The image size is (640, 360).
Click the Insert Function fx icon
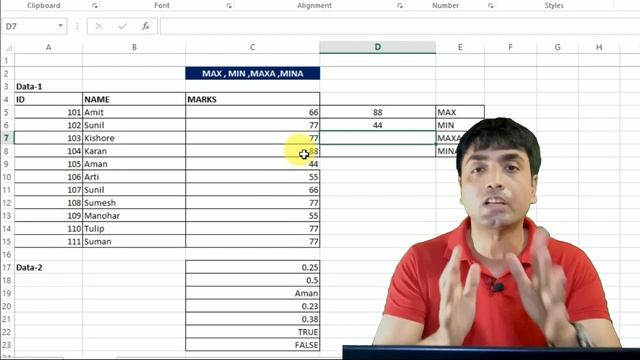(145, 27)
